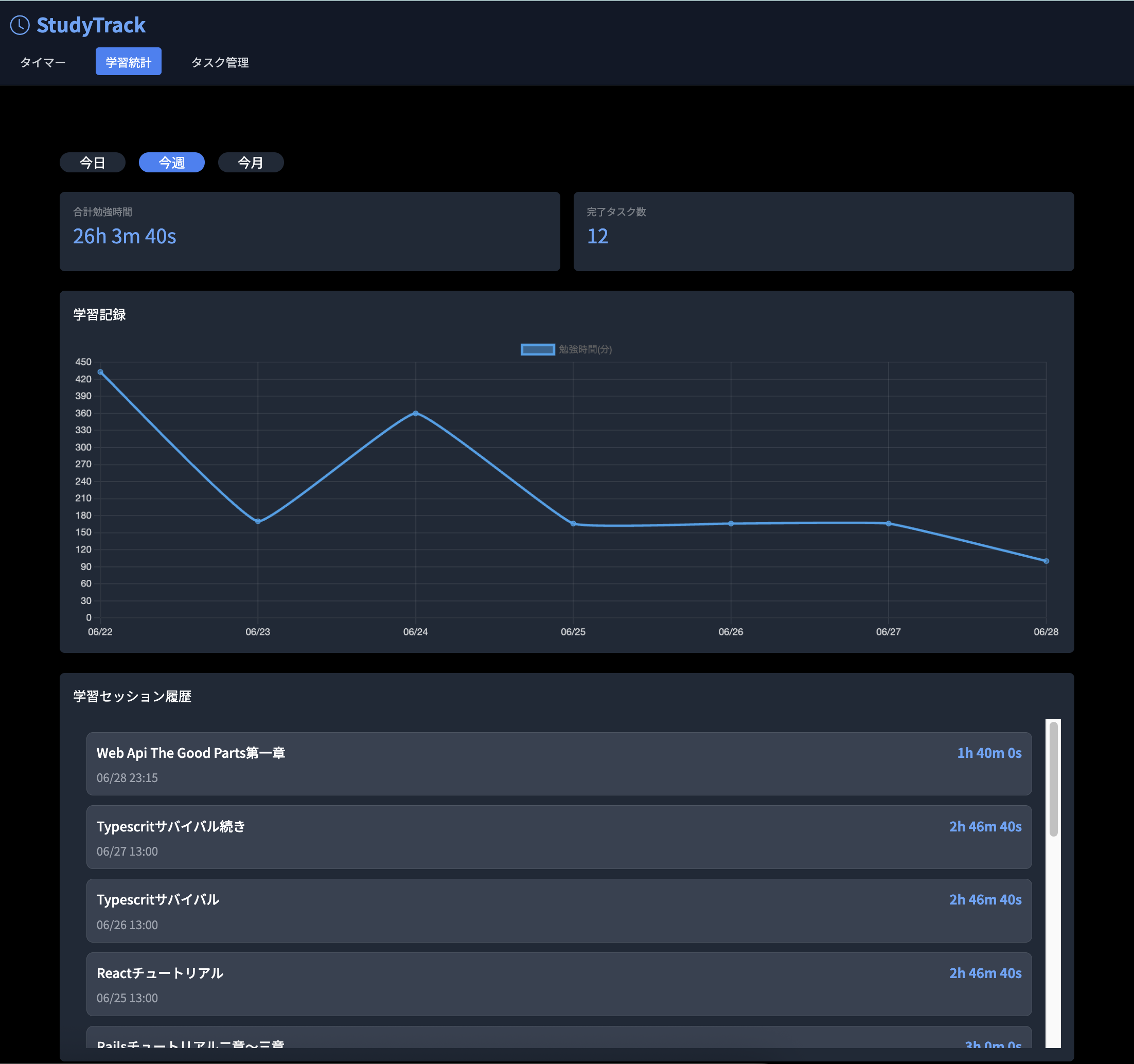Click the 06/22 data point on chart
This screenshot has height=1064, width=1134.
pos(100,372)
